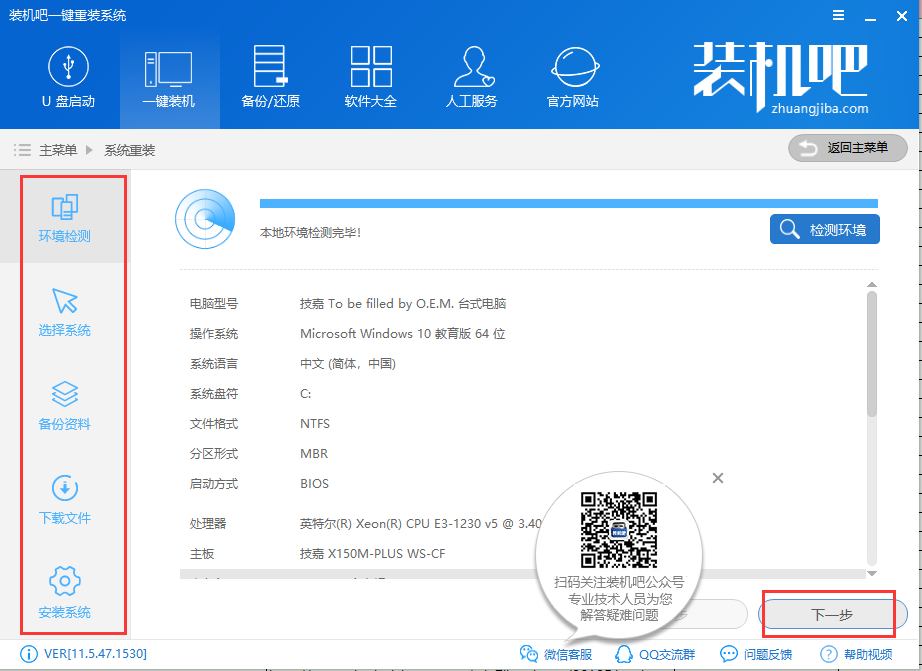Click the 中文 (简体, 中国) language value
Viewport: 922px width, 671px height.
(x=348, y=363)
